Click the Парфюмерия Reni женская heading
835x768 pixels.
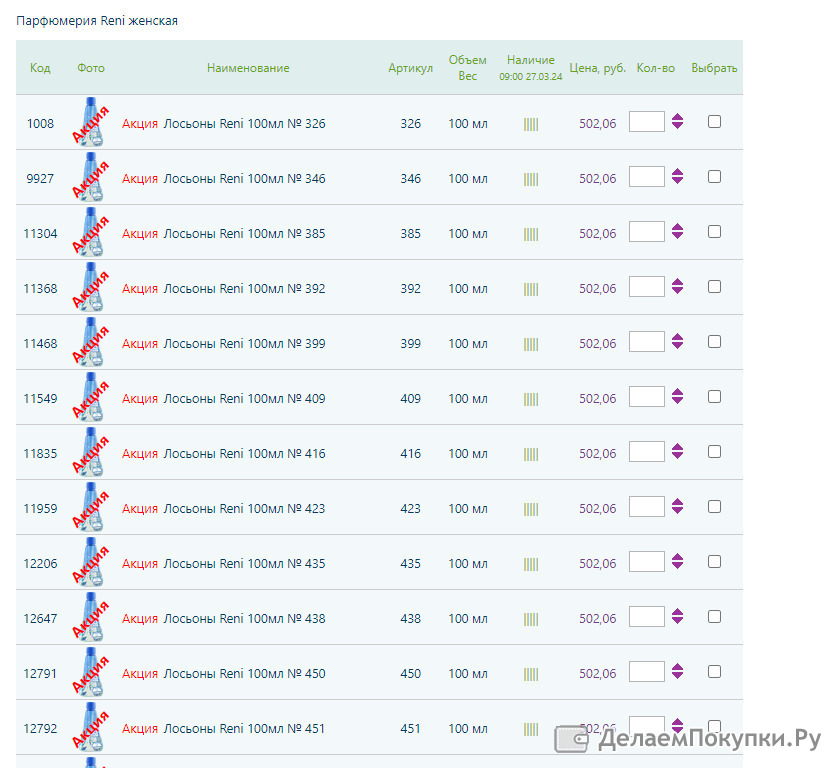(x=97, y=21)
